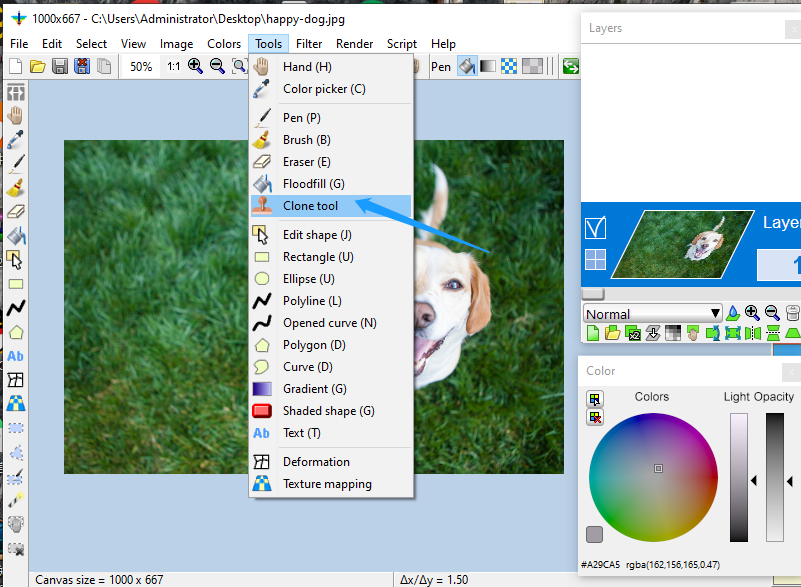Image resolution: width=801 pixels, height=587 pixels.
Task: Select the Color picker tool in left toolbar
Action: click(x=16, y=139)
